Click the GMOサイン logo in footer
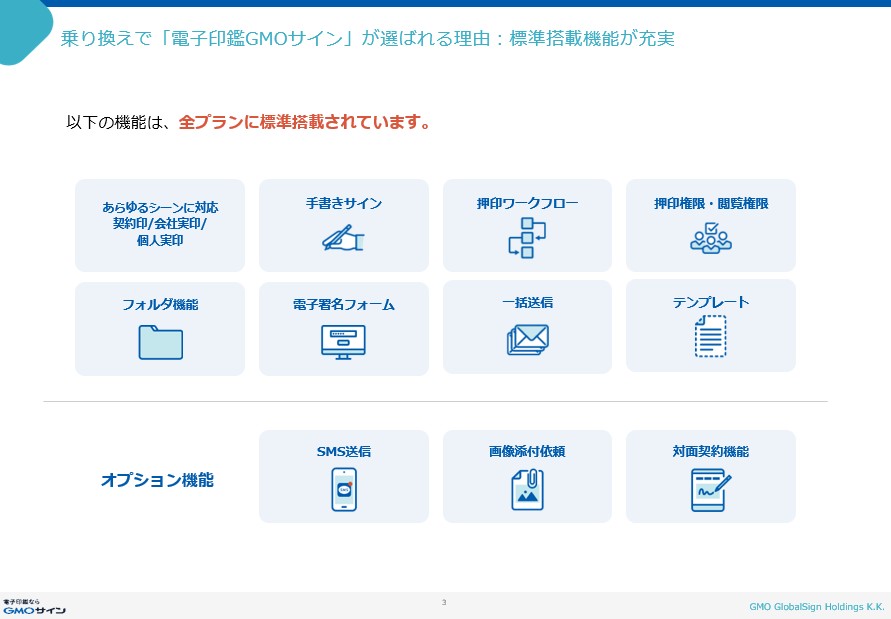The height and width of the screenshot is (619, 891). pos(34,606)
